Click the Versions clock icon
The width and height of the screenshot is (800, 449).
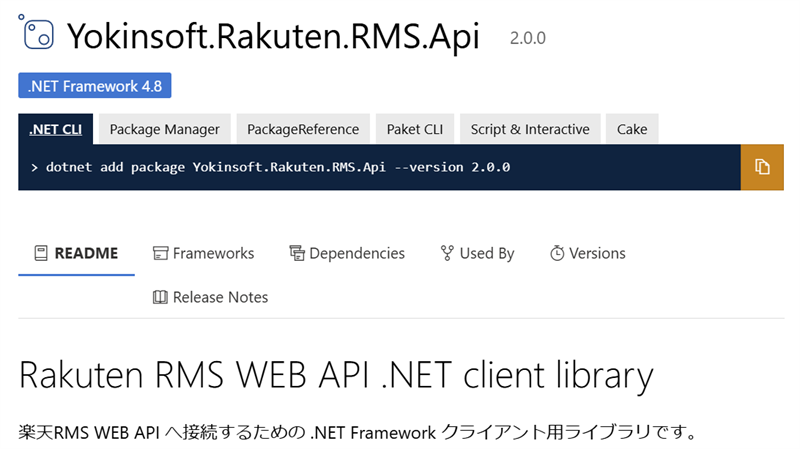[x=557, y=253]
